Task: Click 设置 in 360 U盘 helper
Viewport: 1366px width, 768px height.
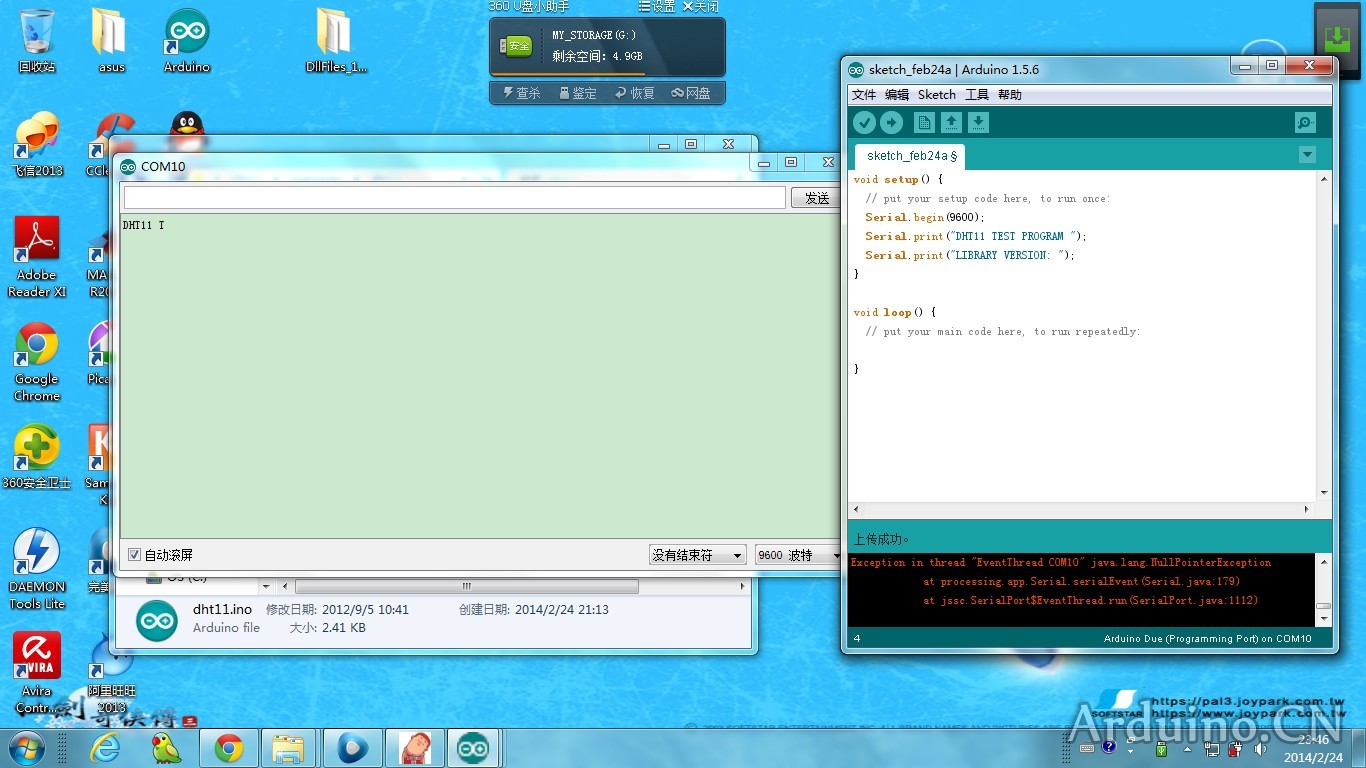Action: click(656, 6)
